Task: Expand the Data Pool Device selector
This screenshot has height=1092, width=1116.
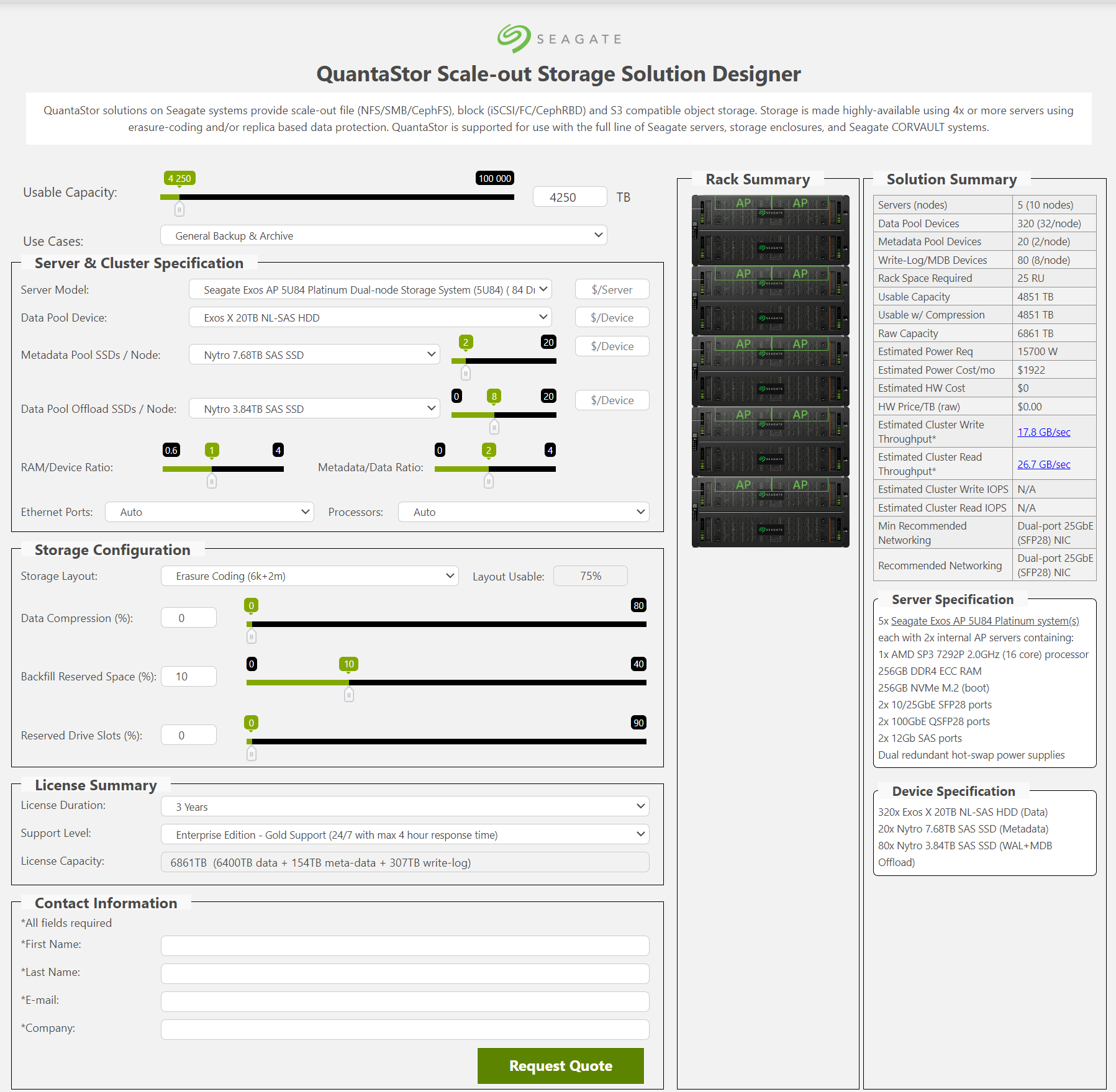Action: point(370,317)
